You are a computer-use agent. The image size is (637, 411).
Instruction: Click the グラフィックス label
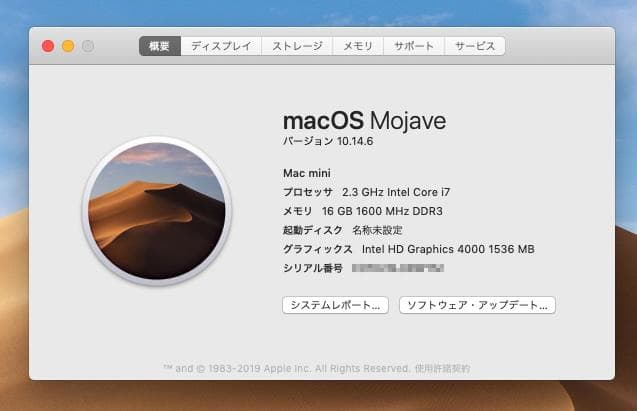pos(318,249)
